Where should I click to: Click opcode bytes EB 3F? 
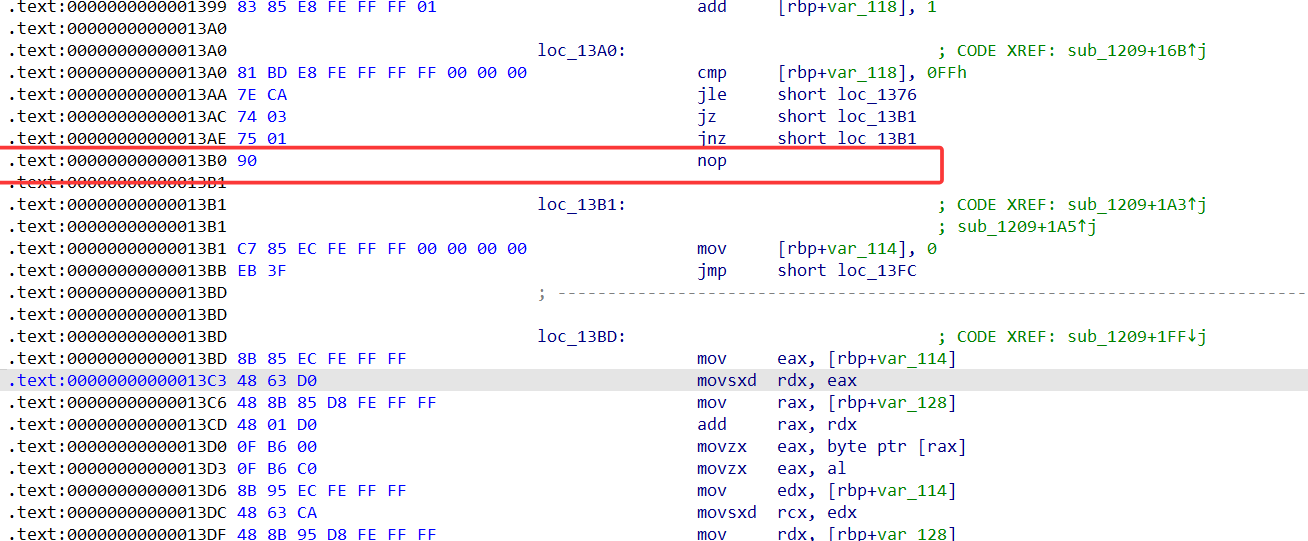(x=262, y=270)
